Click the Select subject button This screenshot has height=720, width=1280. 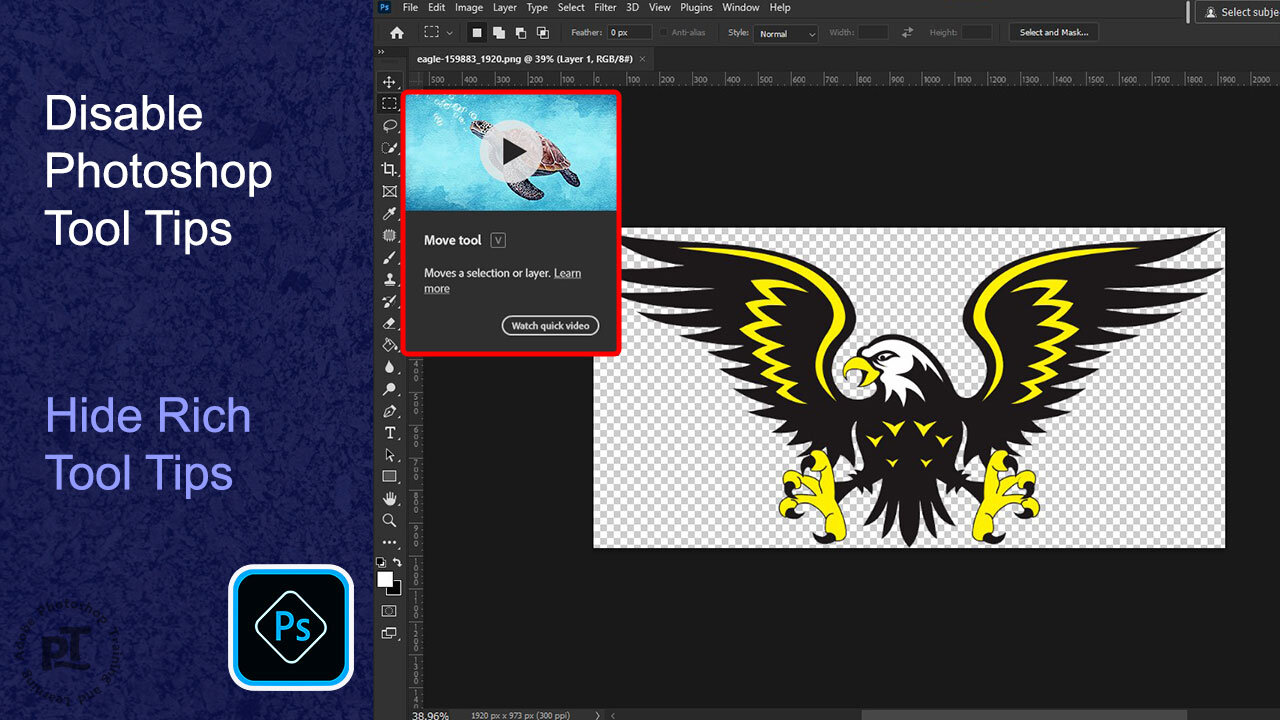(1240, 12)
